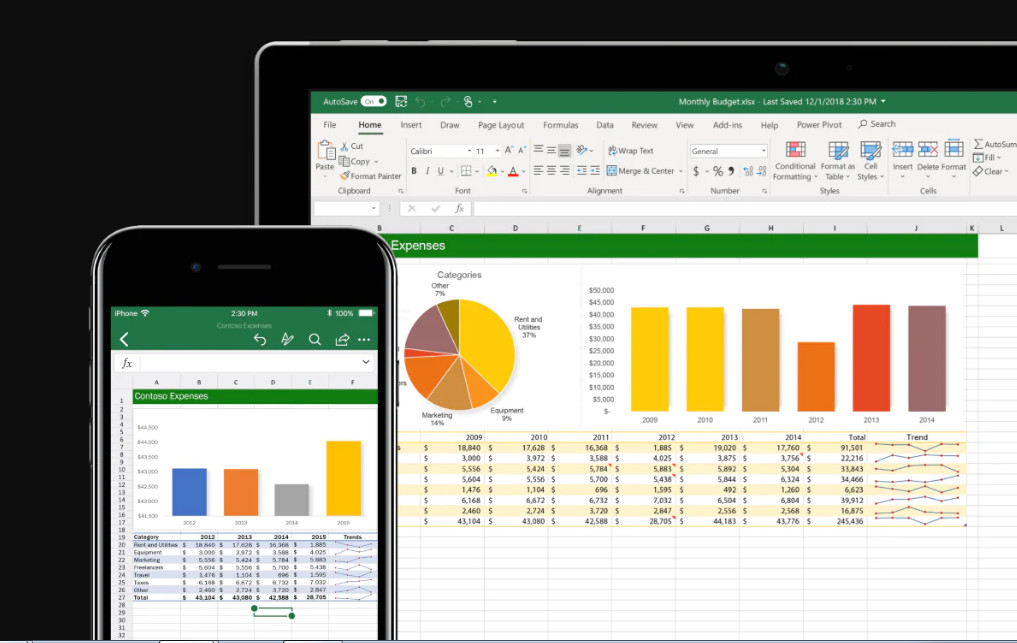Screen dimensions: 1017x643
Task: Click the Wrap Text button
Action: [x=630, y=151]
